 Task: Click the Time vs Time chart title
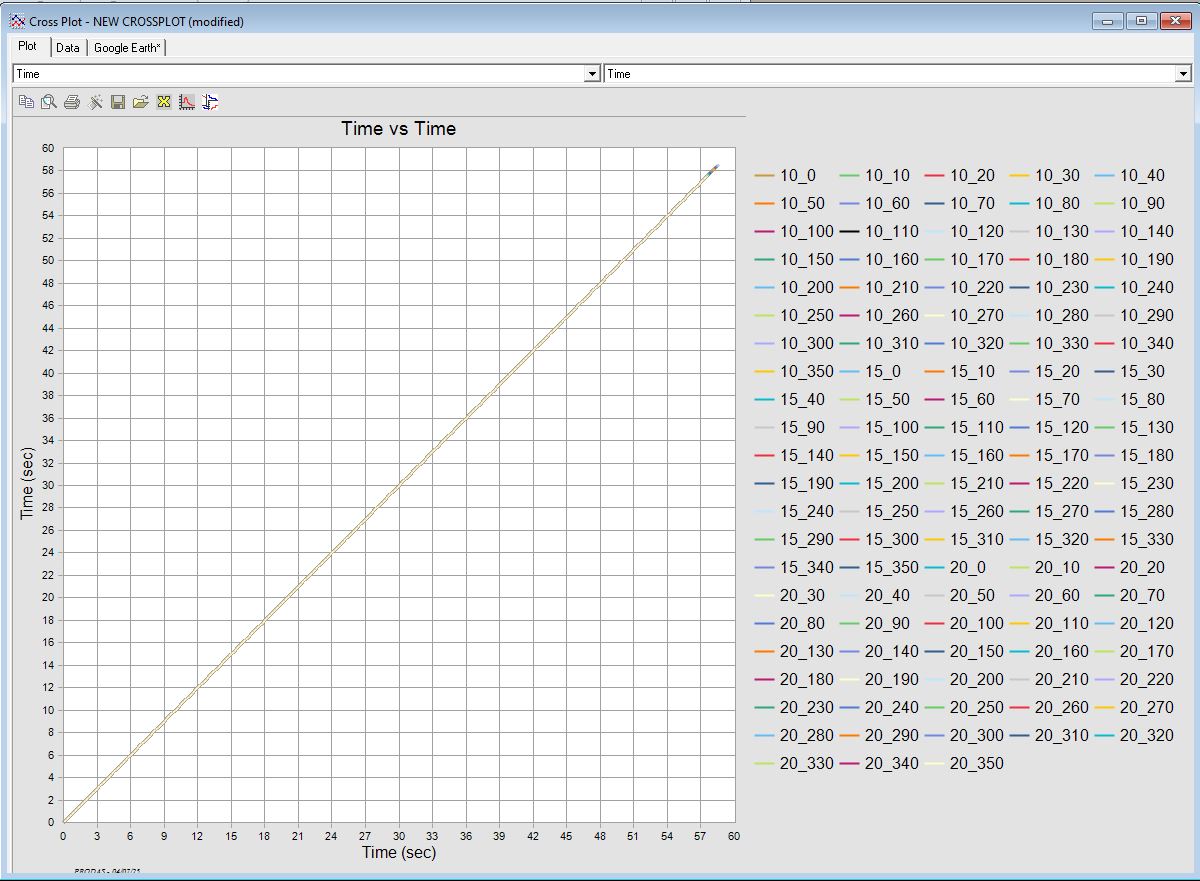pyautogui.click(x=398, y=129)
